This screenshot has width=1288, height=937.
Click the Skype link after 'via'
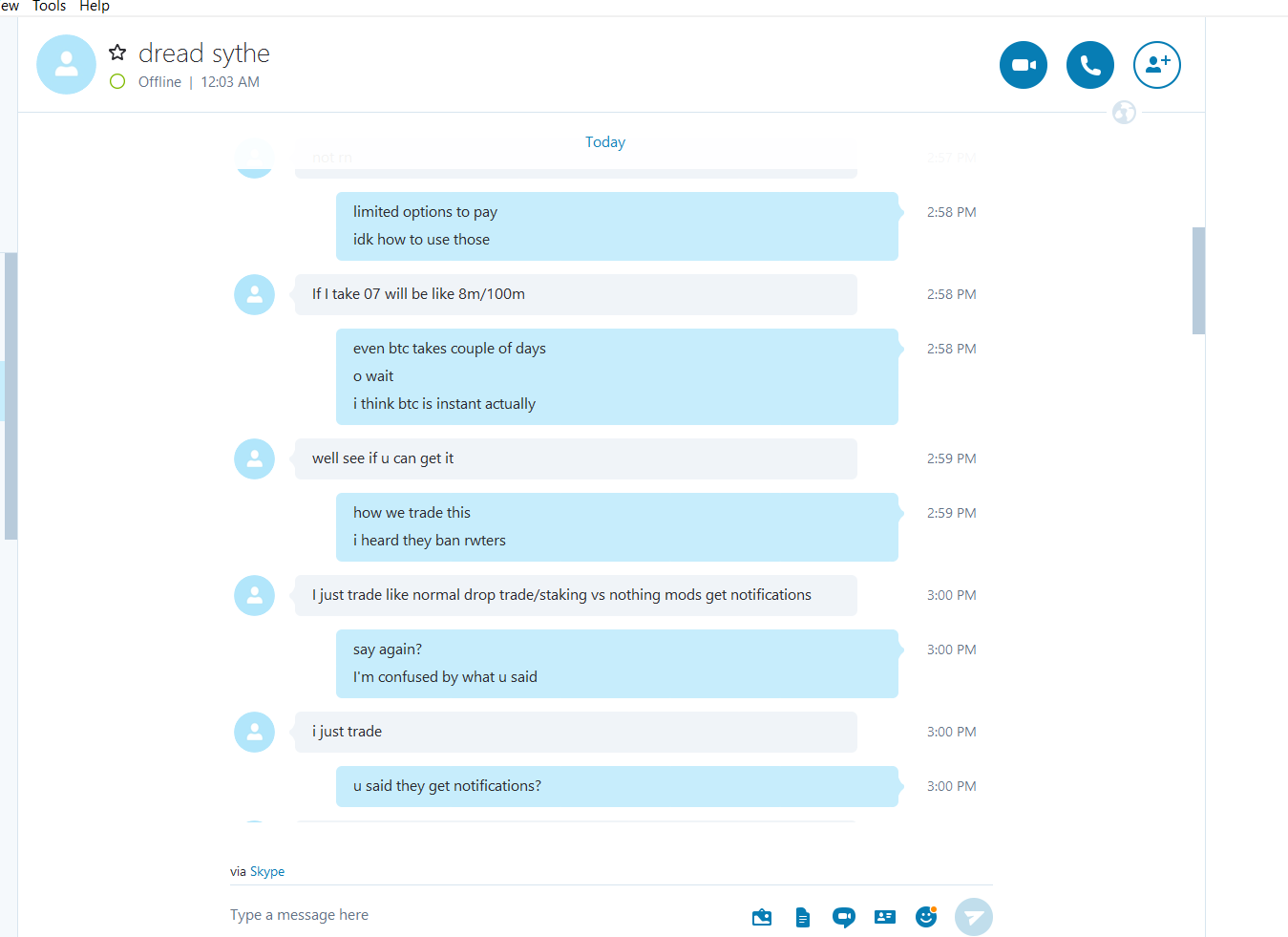267,871
